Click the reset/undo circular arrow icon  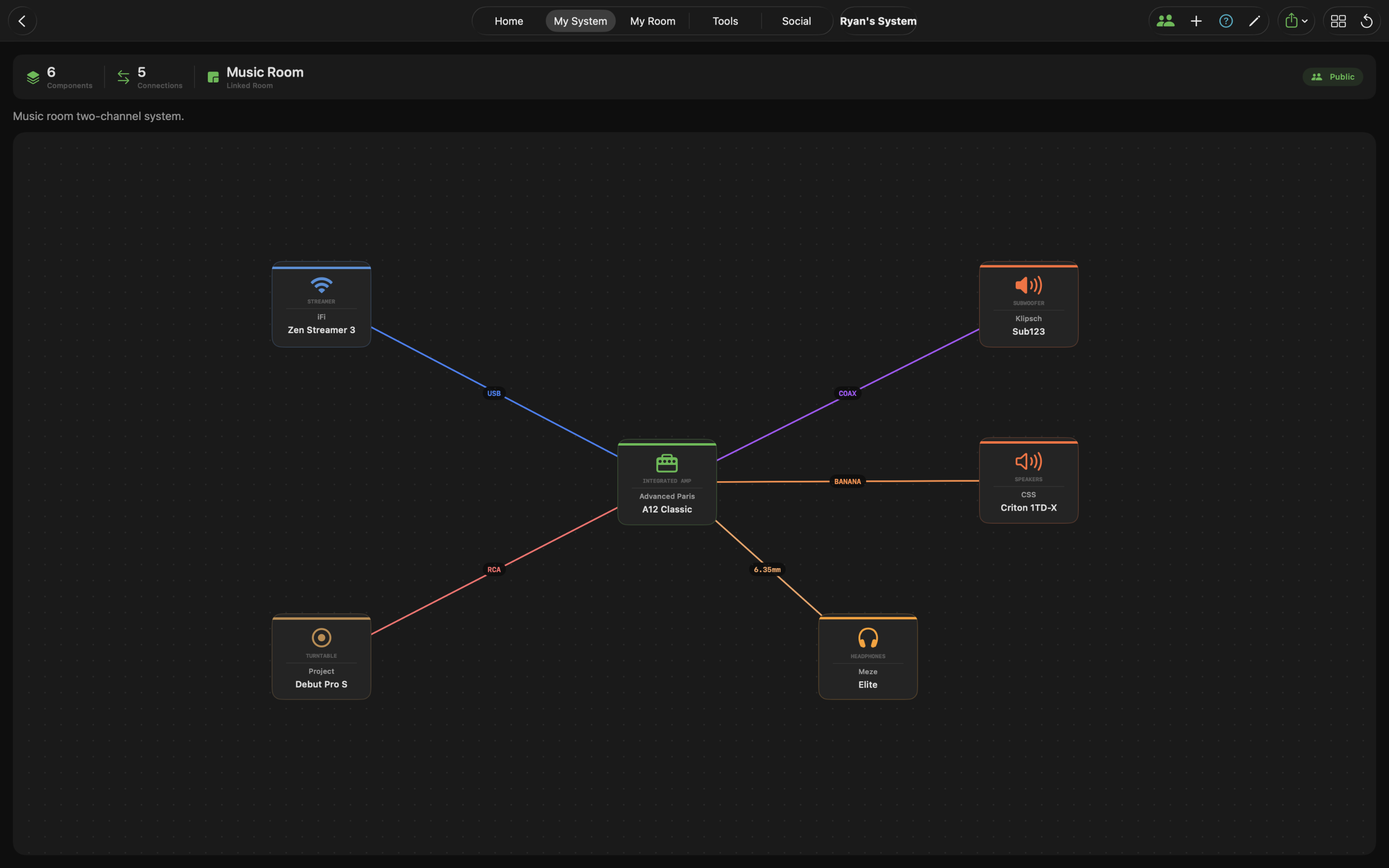click(x=1367, y=21)
